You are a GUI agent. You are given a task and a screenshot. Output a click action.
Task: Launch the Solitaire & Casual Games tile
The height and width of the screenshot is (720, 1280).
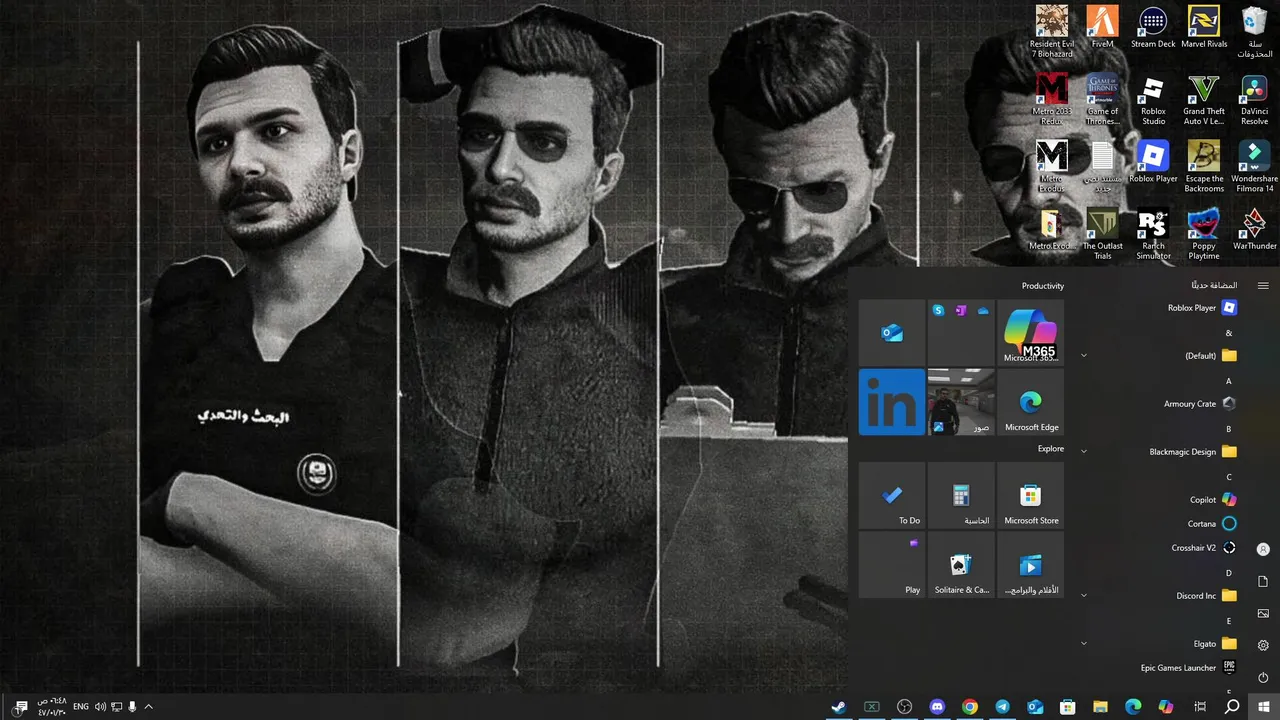pos(961,564)
